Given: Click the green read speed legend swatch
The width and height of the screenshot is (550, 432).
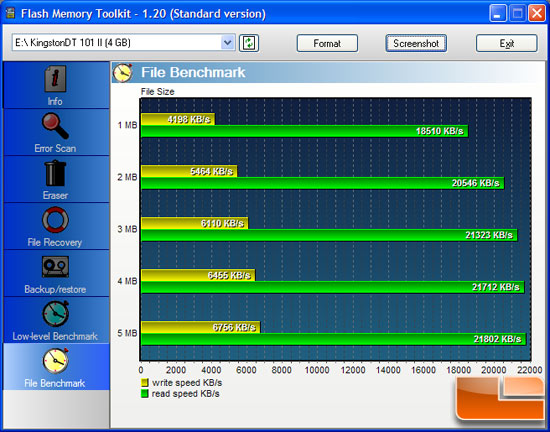Looking at the screenshot, I should click(x=145, y=394).
